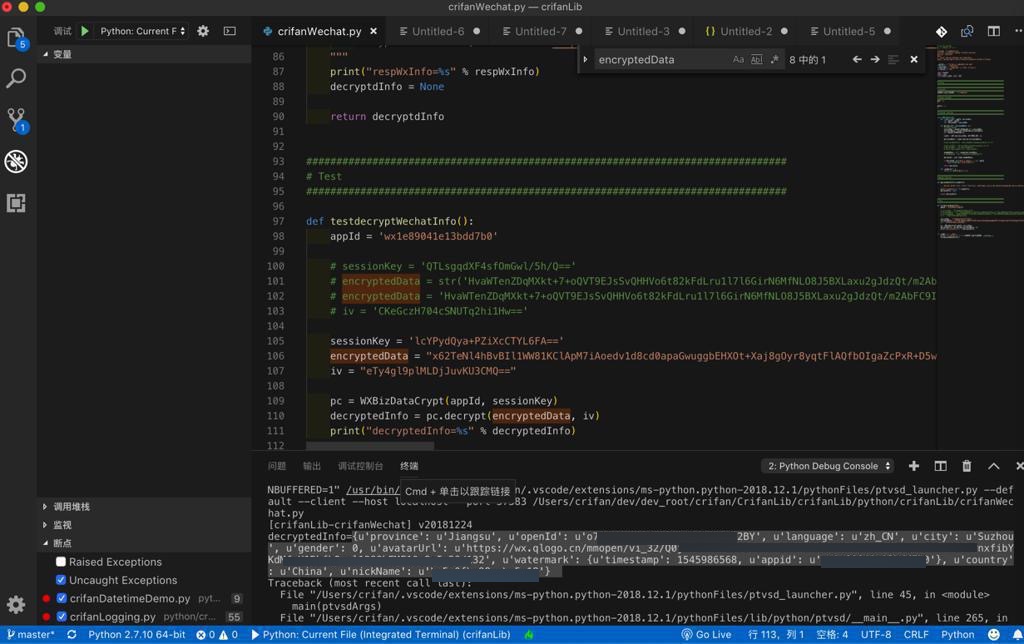Go to next match arrow in find widget
Viewport: 1024px width, 644px height.
coord(875,60)
